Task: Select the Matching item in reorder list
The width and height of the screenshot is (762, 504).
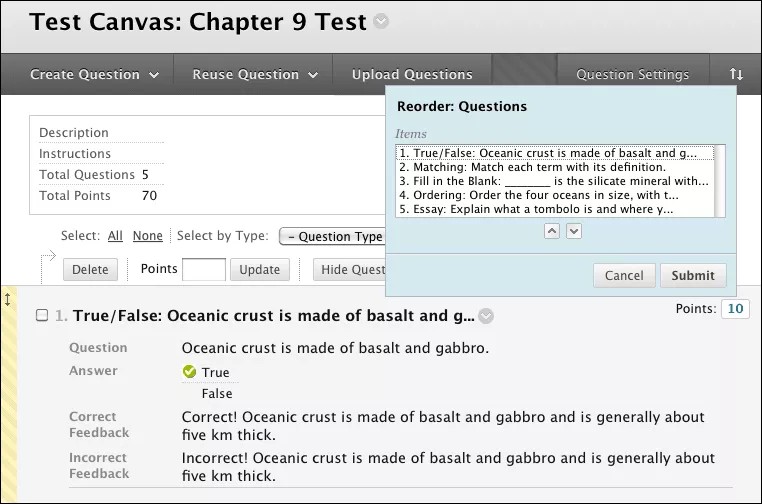Action: coord(532,167)
